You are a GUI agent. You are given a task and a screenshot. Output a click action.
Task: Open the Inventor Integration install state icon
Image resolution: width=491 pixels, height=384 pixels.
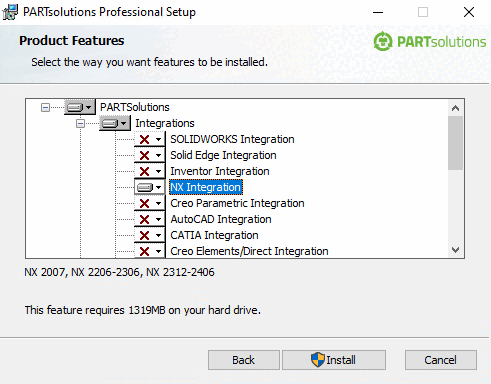coord(150,171)
